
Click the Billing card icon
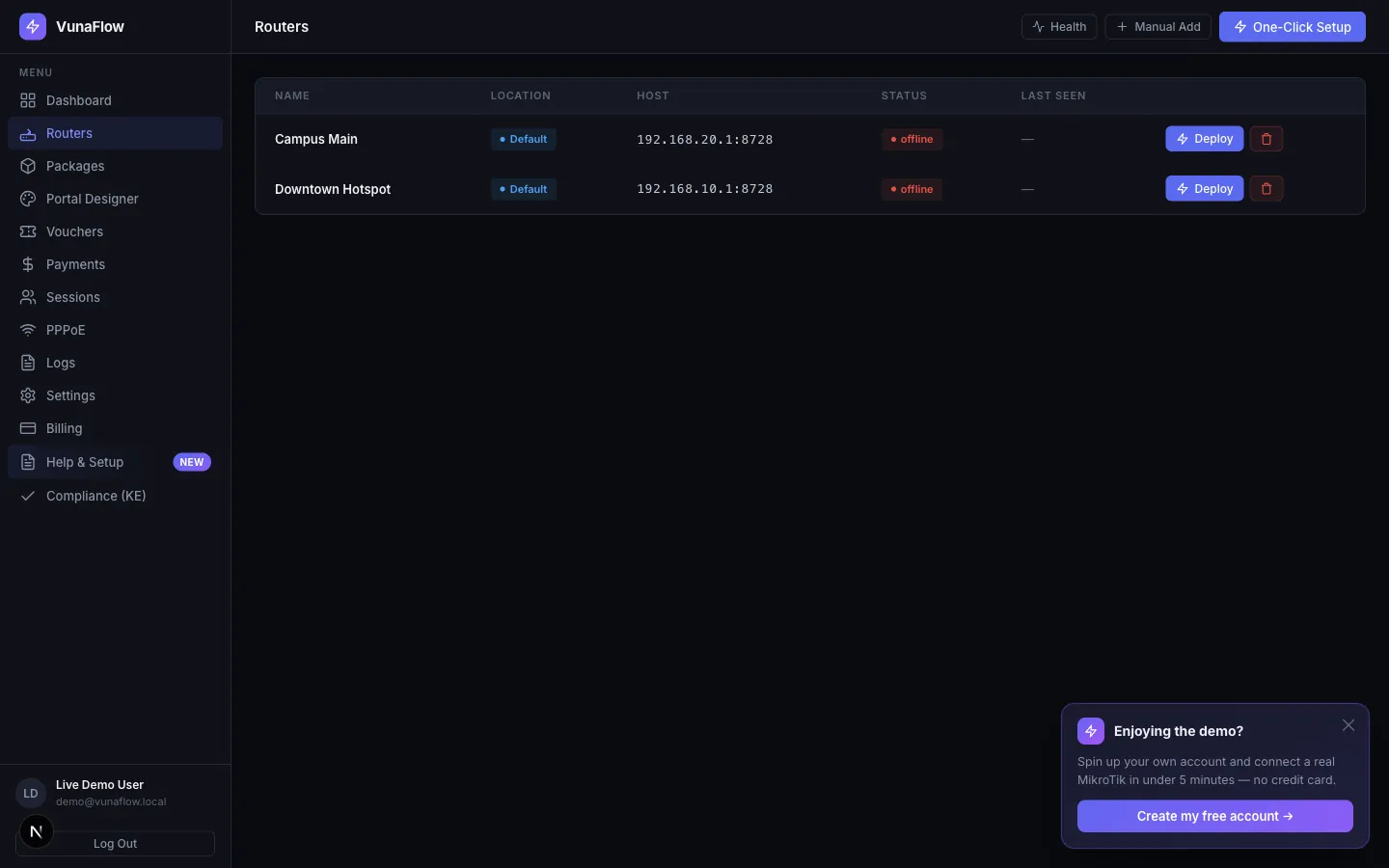click(x=28, y=428)
